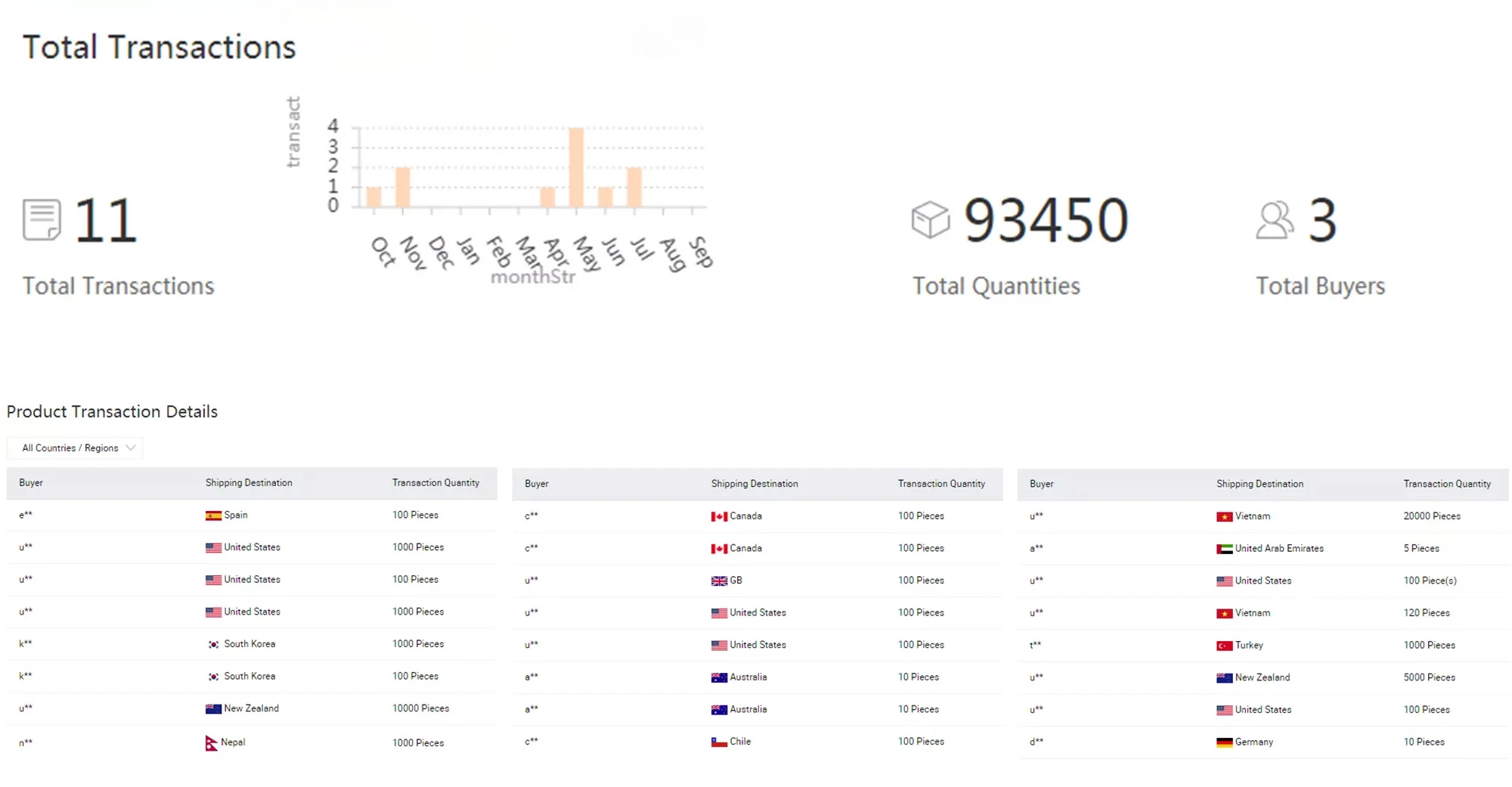Click the dropdown chevron beside Regions
The image size is (1512, 787).
pyautogui.click(x=131, y=448)
